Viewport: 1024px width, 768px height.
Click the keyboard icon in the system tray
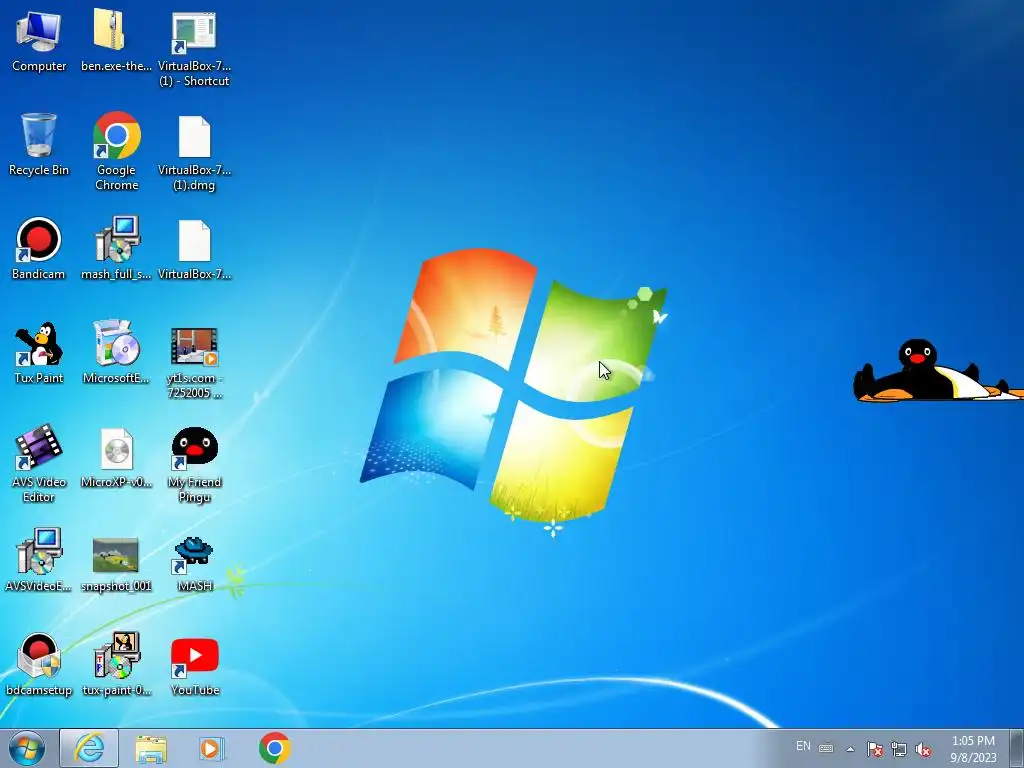[826, 748]
